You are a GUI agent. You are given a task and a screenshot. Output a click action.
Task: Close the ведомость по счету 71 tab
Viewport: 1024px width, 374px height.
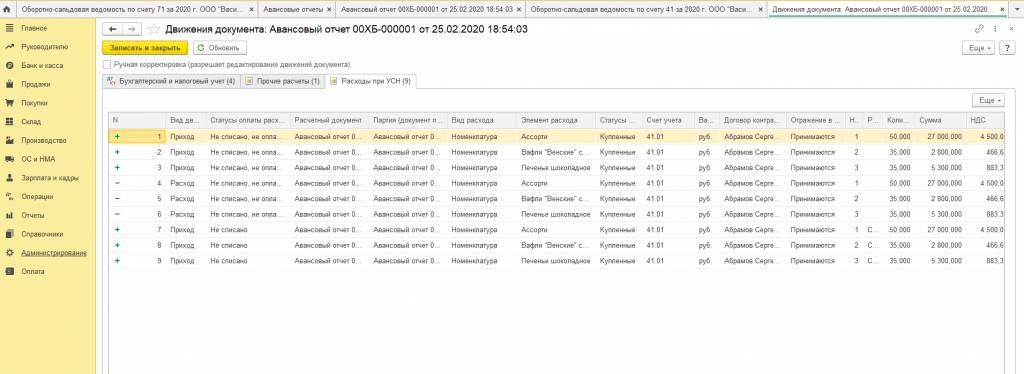click(x=251, y=9)
